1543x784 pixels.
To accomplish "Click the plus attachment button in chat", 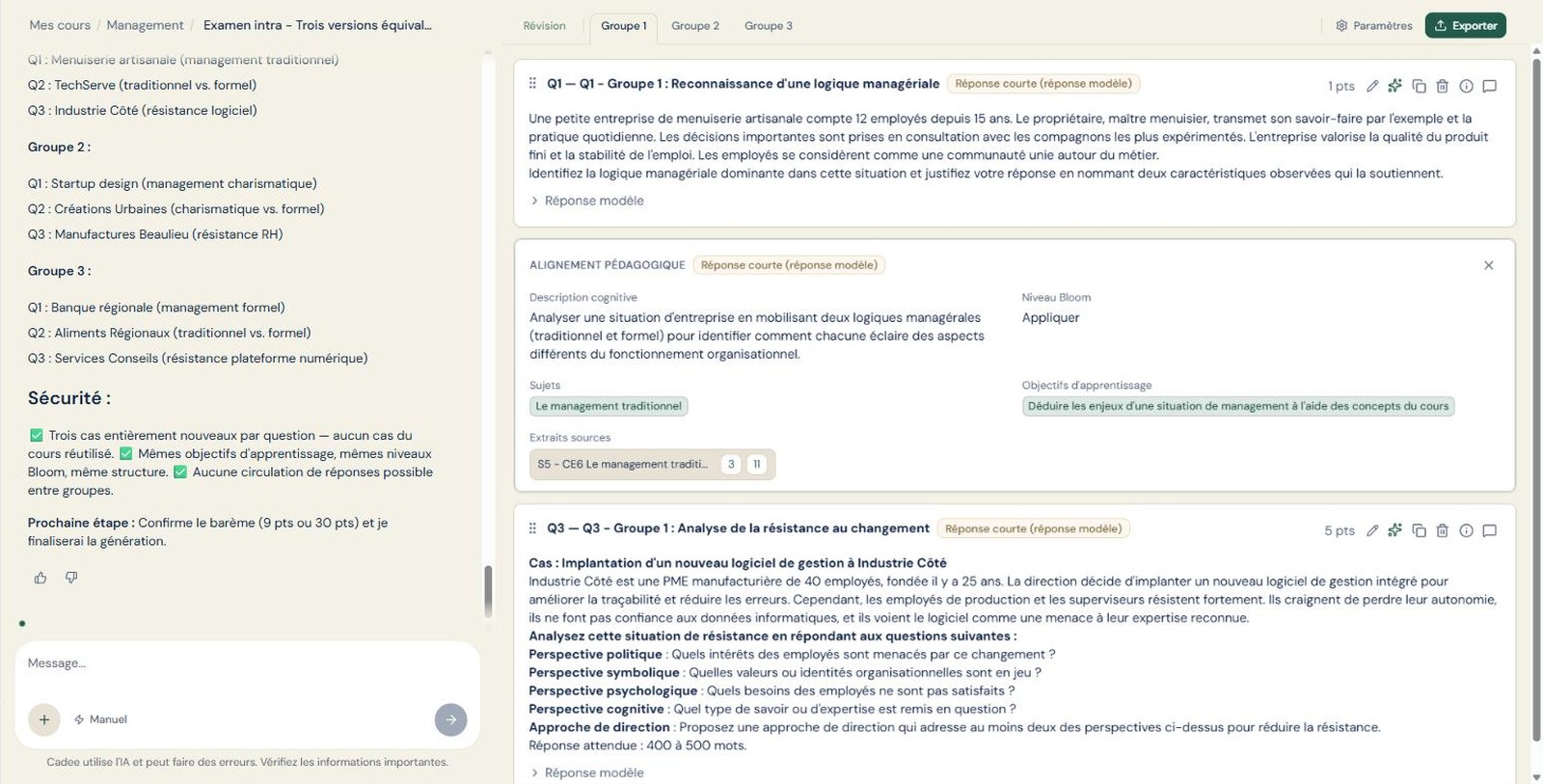I will tap(44, 719).
